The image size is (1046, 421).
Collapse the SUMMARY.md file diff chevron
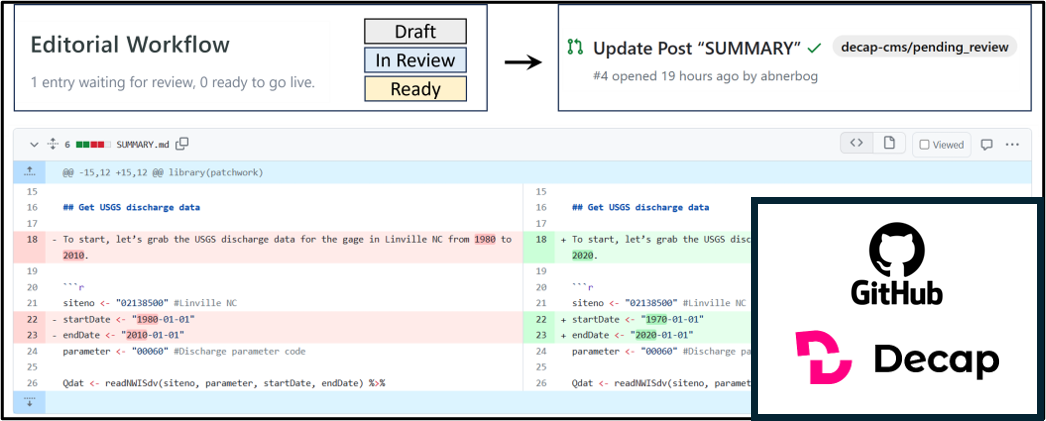click(33, 144)
